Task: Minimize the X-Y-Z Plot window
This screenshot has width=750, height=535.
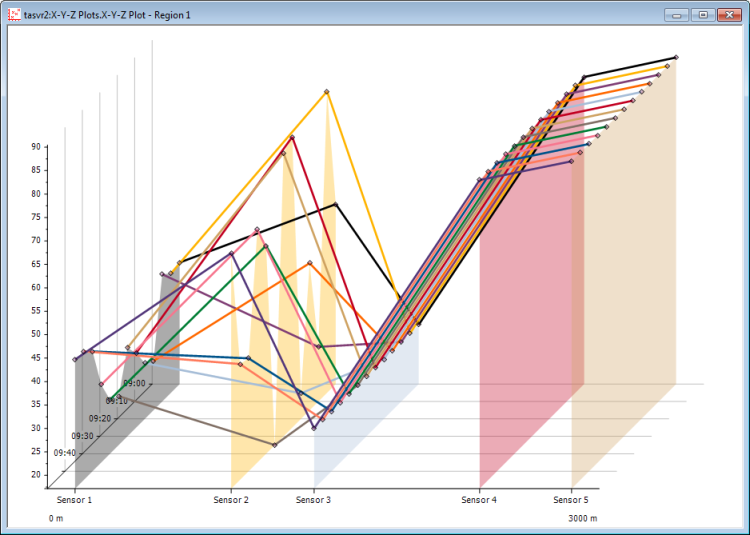Action: pos(676,15)
